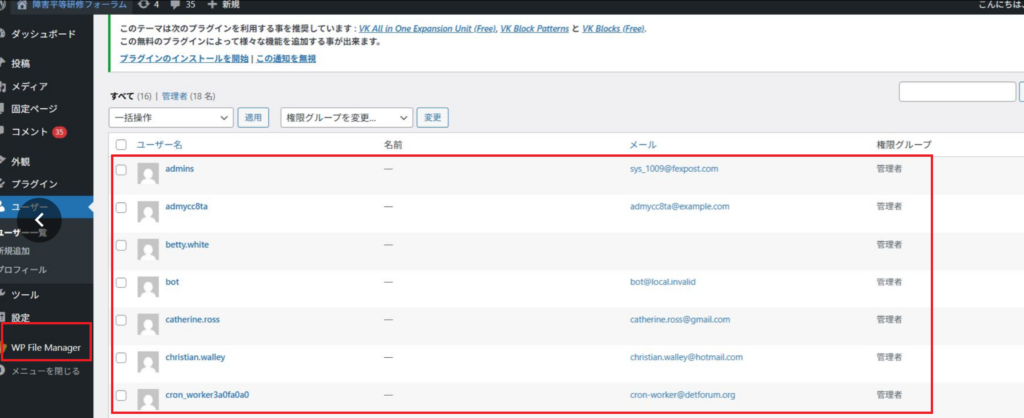Open コメント menu with 35 badge
Image resolution: width=1024 pixels, height=418 pixels.
[x=39, y=132]
